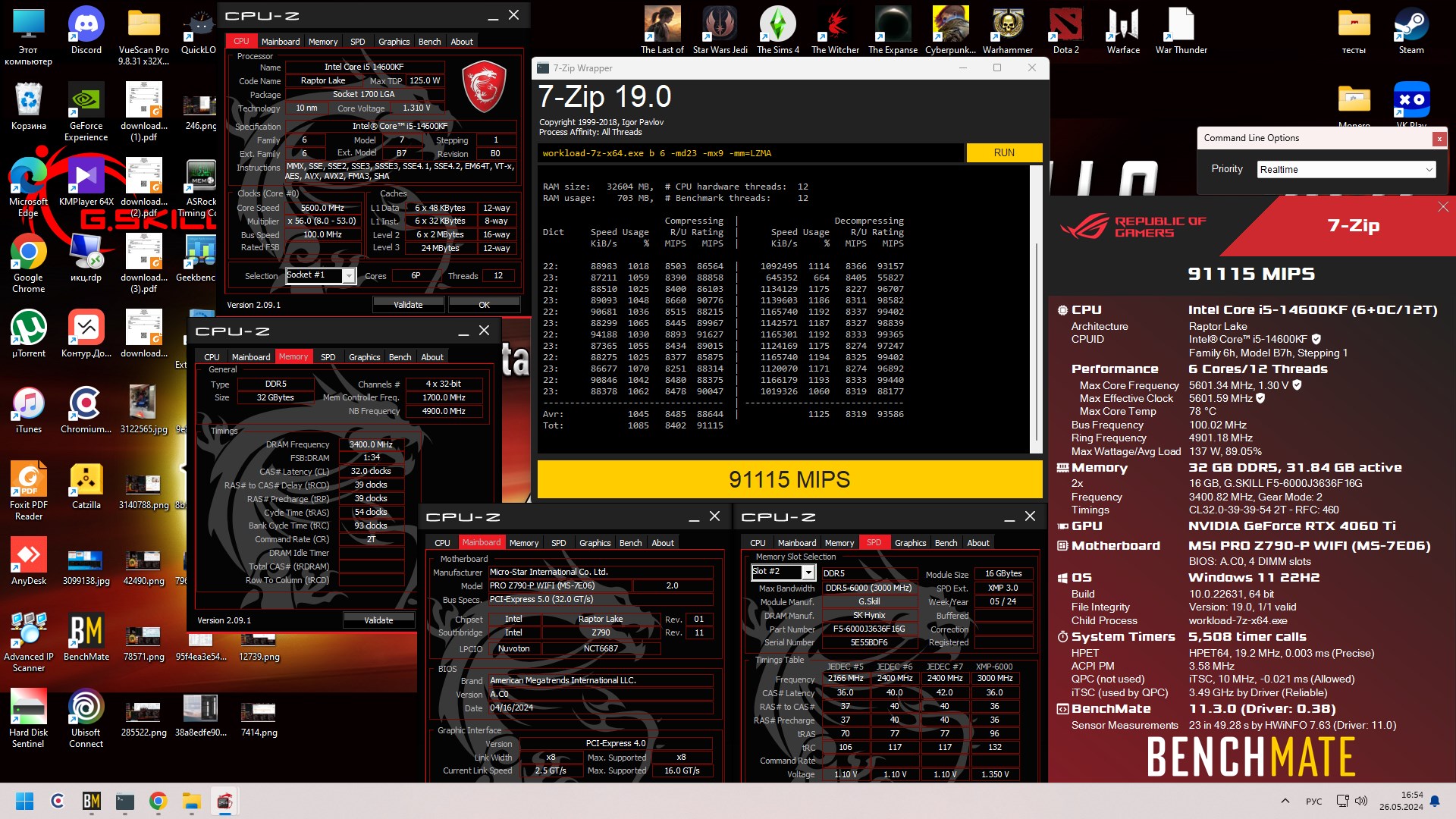The width and height of the screenshot is (1456, 819).
Task: Open the Корзина recycle bin
Action: [28, 106]
